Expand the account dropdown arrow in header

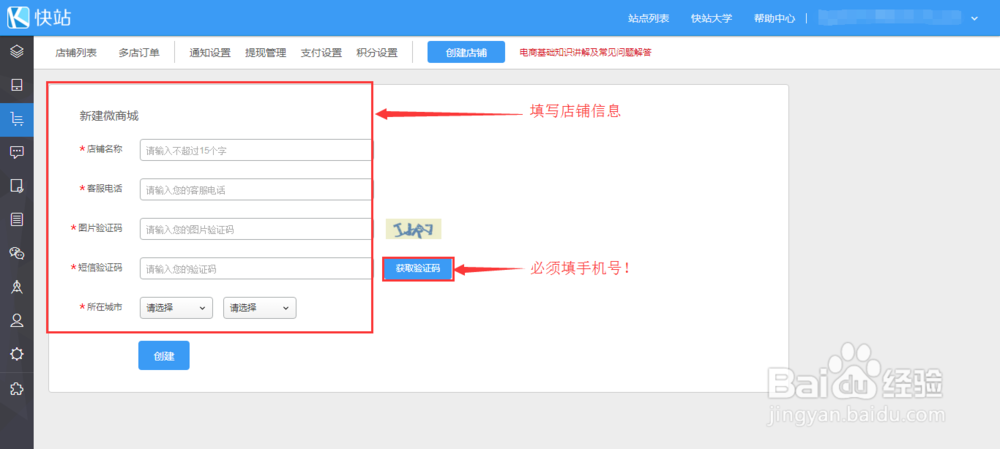click(974, 18)
